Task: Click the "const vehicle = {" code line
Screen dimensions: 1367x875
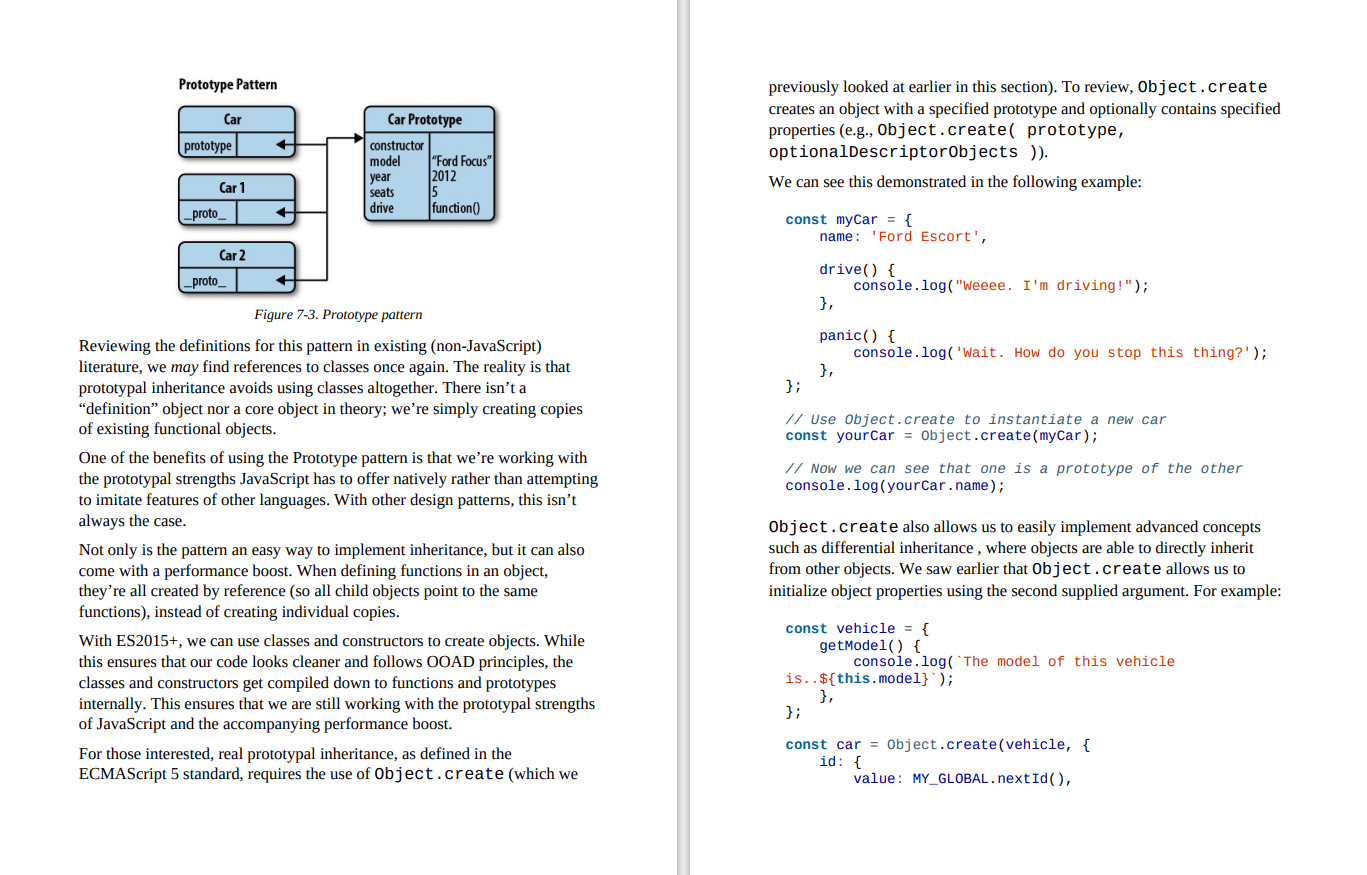Action: [857, 628]
